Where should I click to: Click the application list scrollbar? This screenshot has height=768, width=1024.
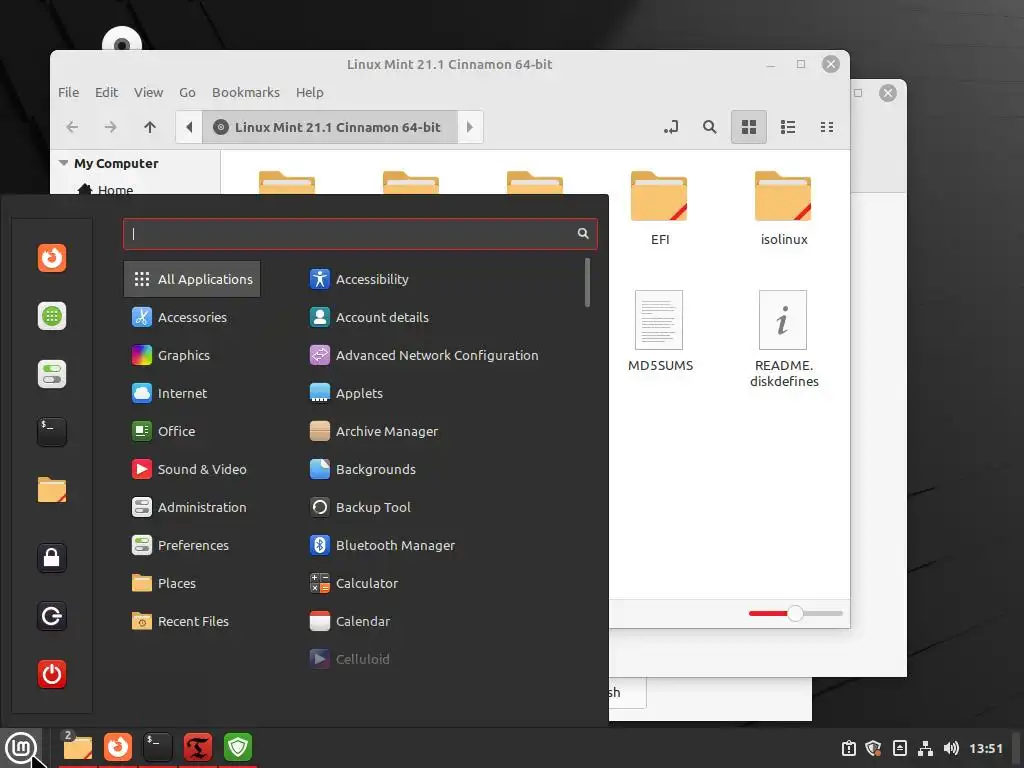(x=588, y=282)
